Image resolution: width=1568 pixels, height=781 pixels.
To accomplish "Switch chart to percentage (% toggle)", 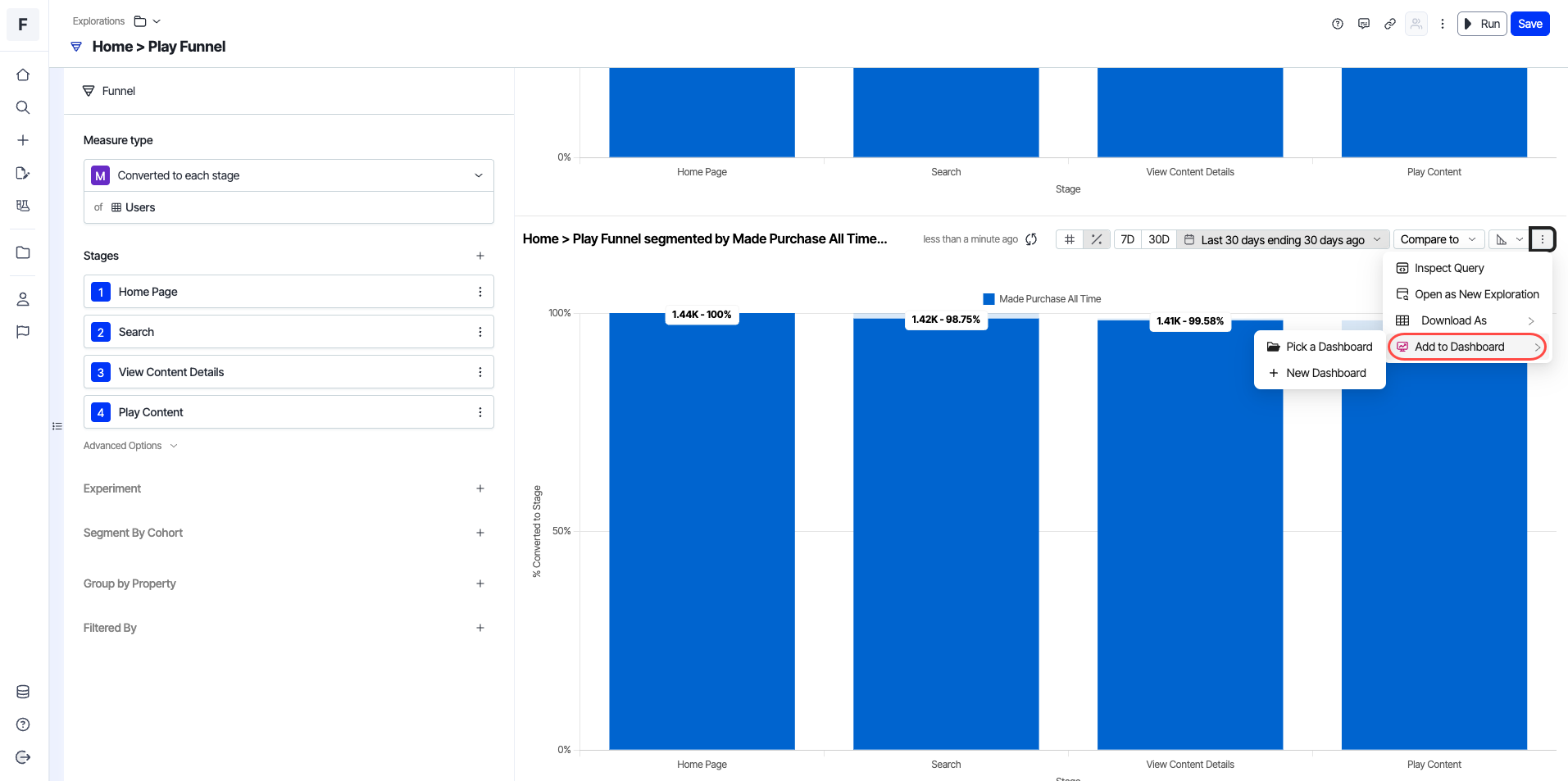I will pos(1097,239).
